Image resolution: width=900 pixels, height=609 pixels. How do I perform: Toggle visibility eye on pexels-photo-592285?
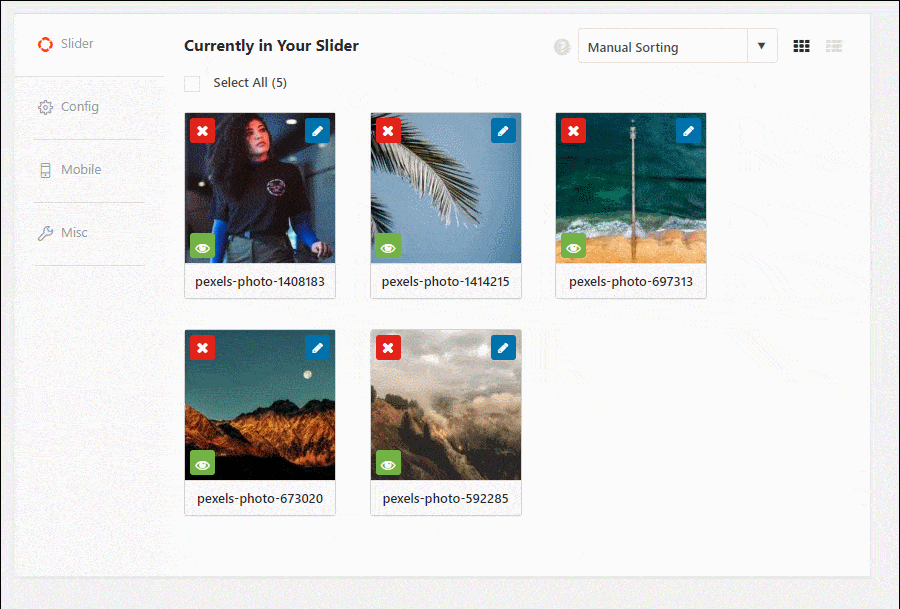point(389,464)
